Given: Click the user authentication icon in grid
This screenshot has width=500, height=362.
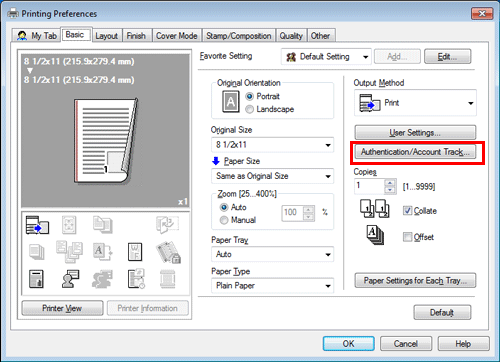Looking at the screenshot, I should coord(70,279).
